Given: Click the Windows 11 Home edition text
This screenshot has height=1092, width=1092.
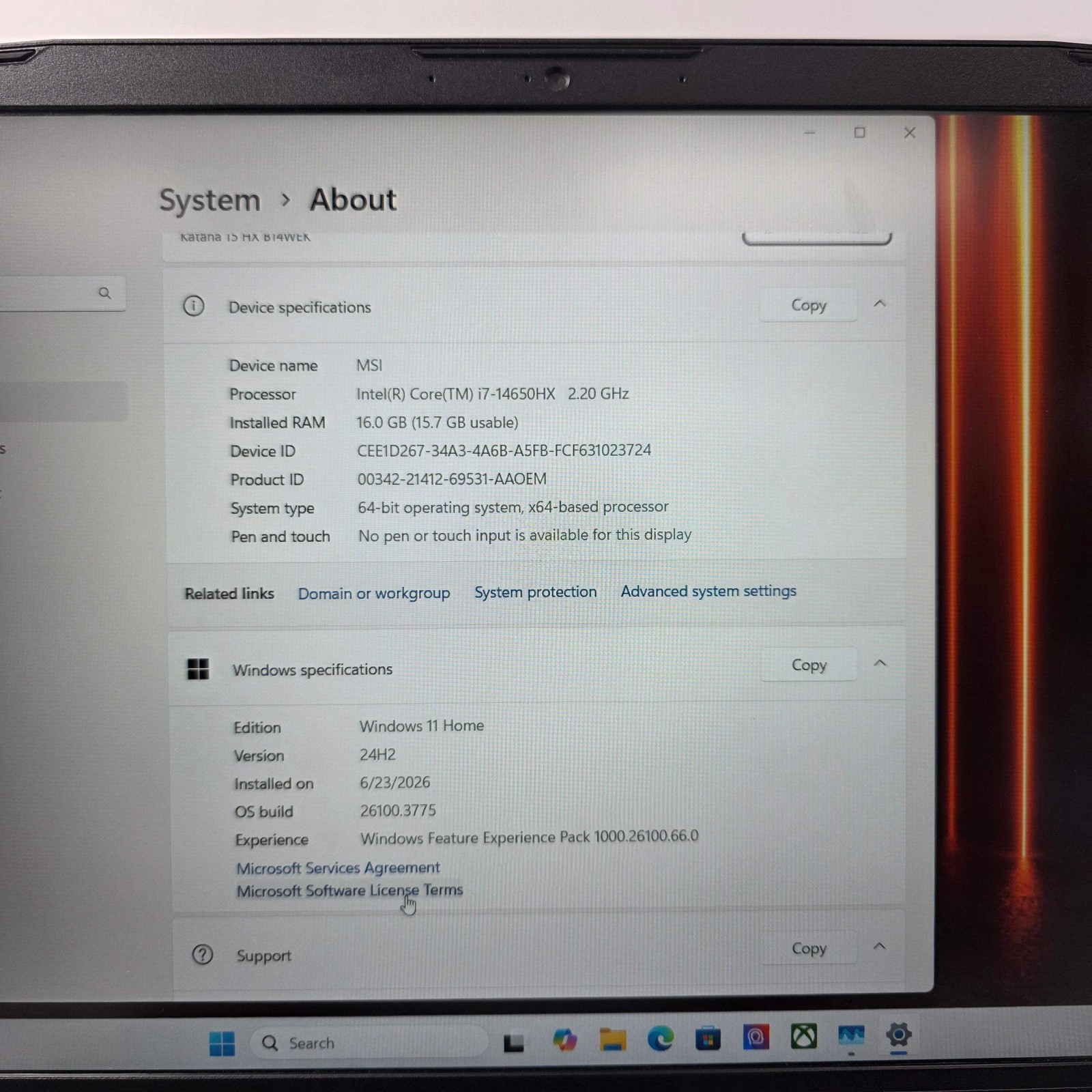Looking at the screenshot, I should 422,726.
